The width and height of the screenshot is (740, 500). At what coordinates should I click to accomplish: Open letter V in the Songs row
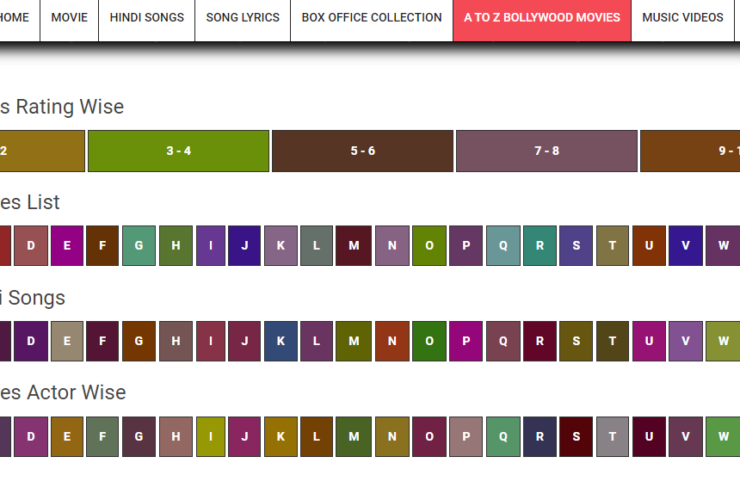click(x=685, y=341)
